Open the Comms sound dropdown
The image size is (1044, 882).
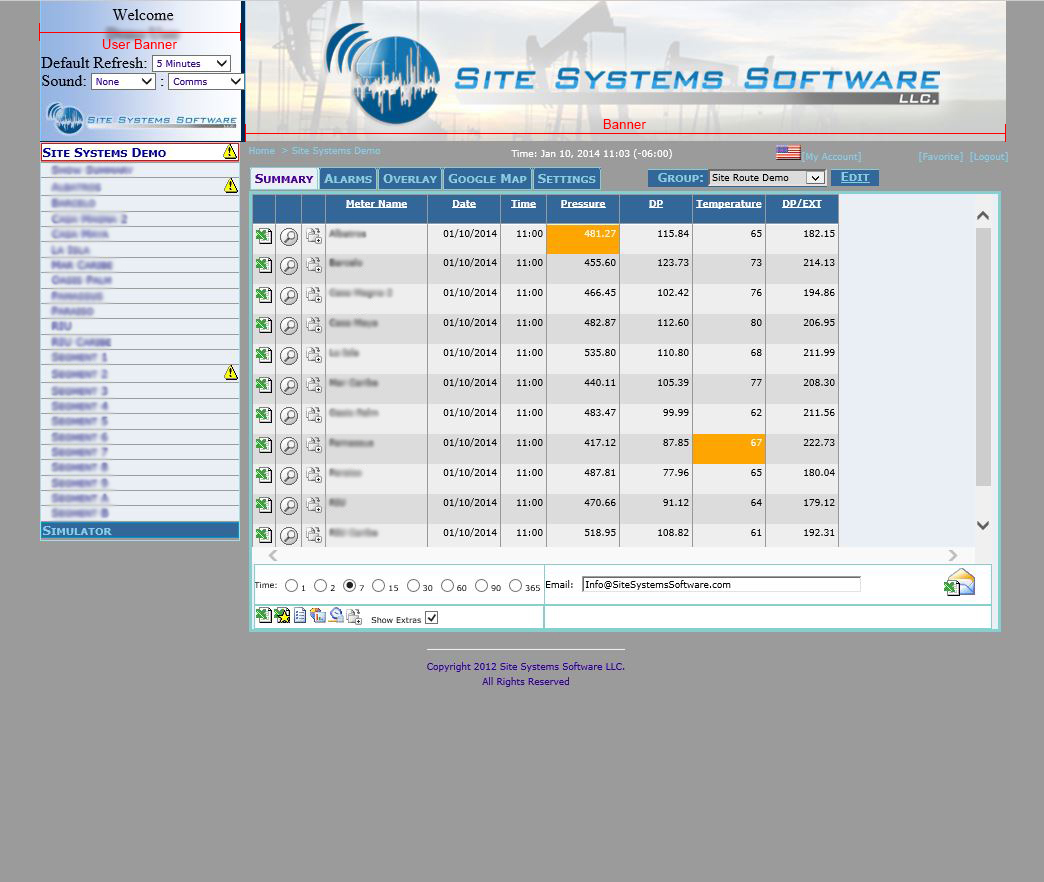206,81
